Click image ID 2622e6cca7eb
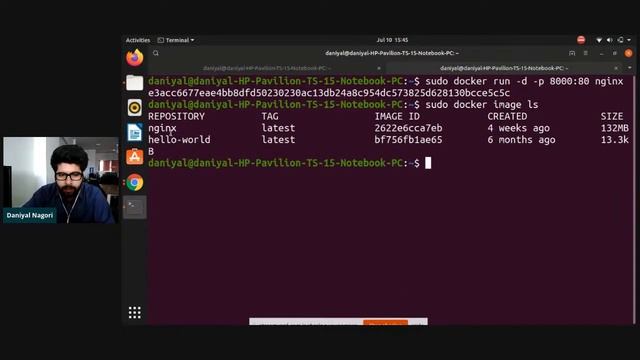Image resolution: width=640 pixels, height=360 pixels. [408, 128]
